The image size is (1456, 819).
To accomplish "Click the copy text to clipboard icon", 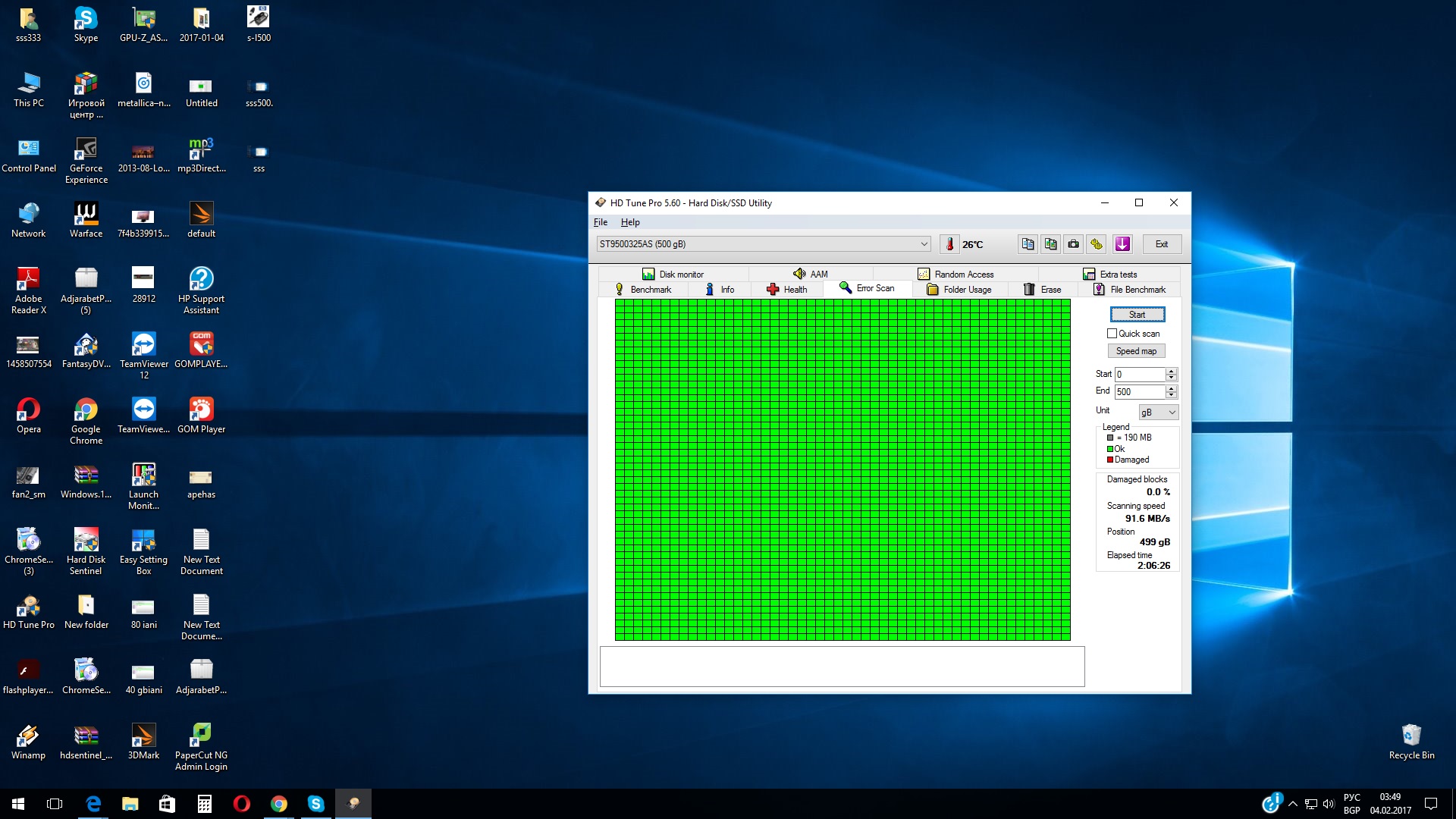I will (x=1028, y=244).
